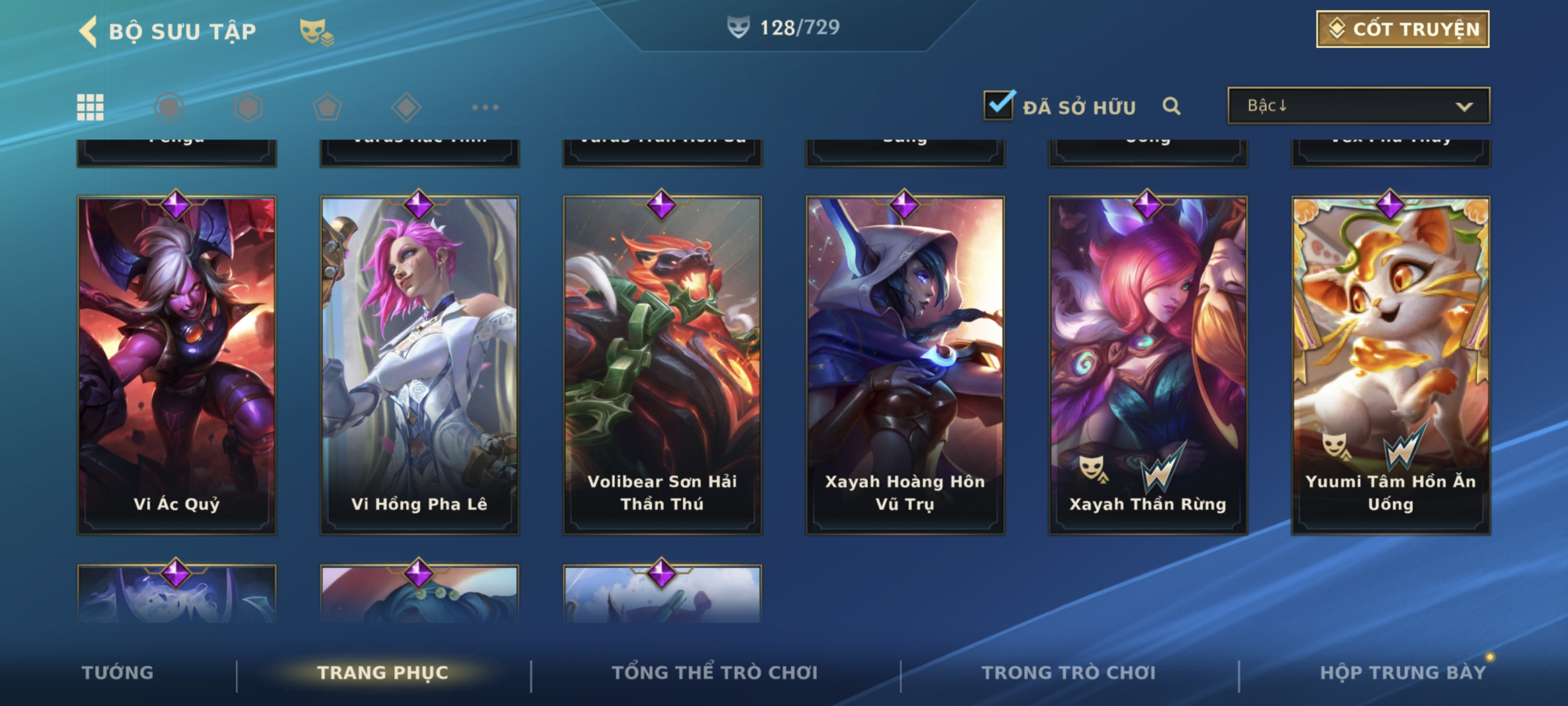Image resolution: width=1568 pixels, height=706 pixels.
Task: Open Yuumi Tâm Hồn Ăn Uống skin card
Action: [1390, 364]
